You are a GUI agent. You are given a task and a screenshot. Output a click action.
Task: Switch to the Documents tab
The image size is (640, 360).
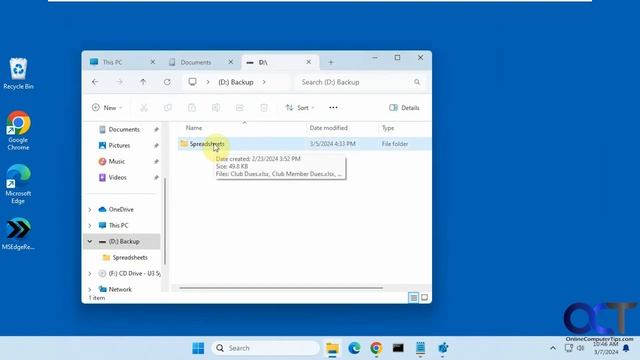(x=196, y=62)
